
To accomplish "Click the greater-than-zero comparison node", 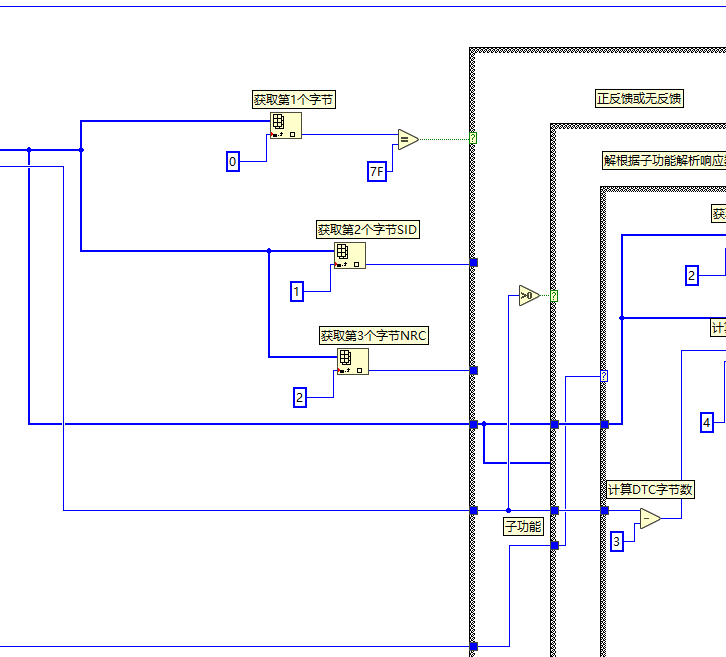I will click(529, 295).
